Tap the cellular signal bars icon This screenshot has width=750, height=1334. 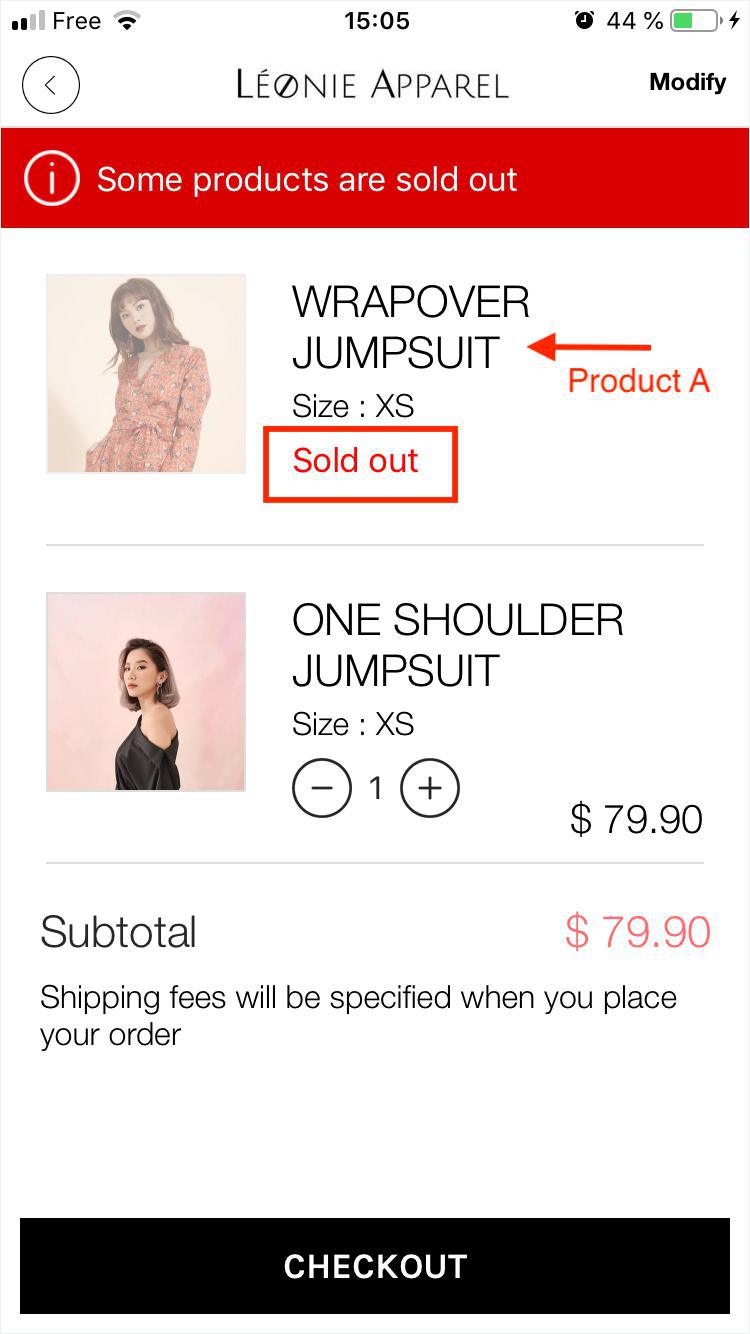28,21
